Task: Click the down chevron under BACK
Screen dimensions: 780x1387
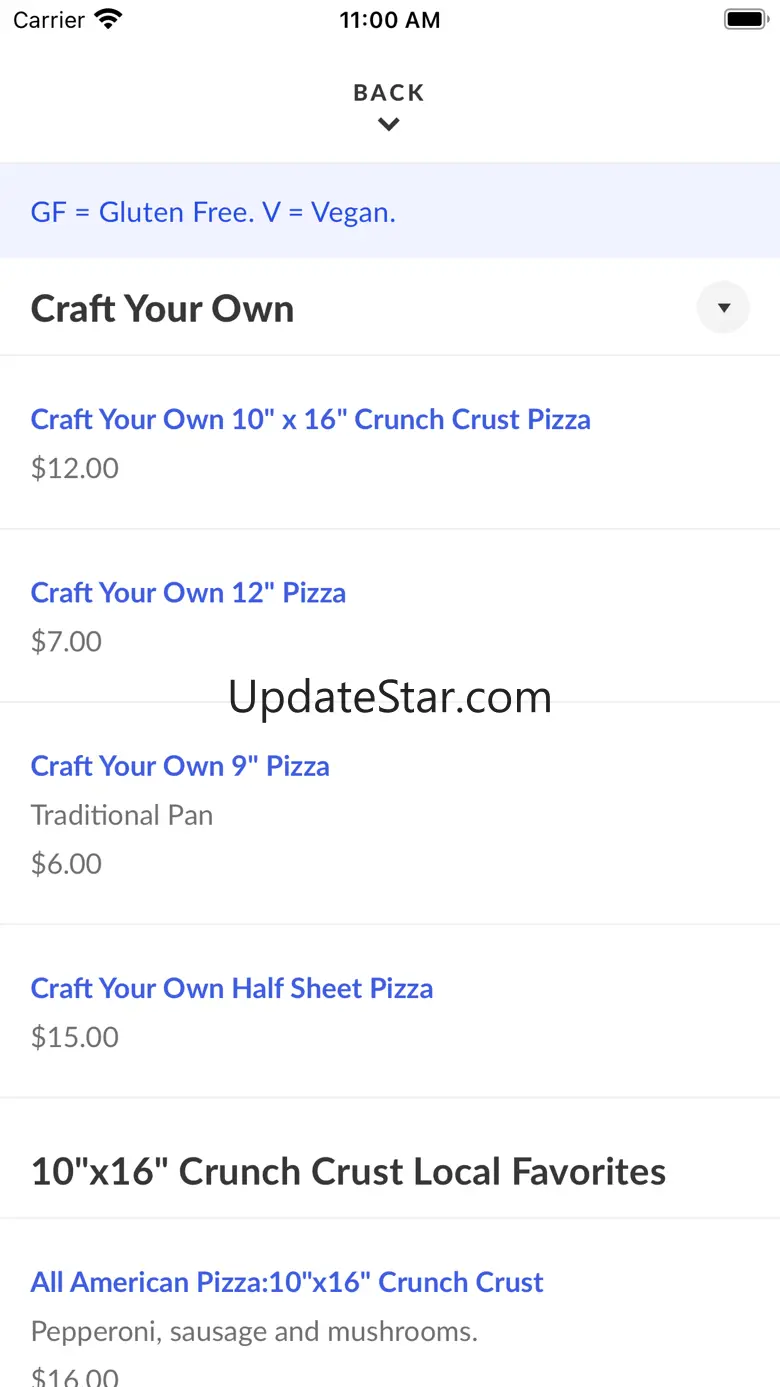Action: pyautogui.click(x=389, y=125)
